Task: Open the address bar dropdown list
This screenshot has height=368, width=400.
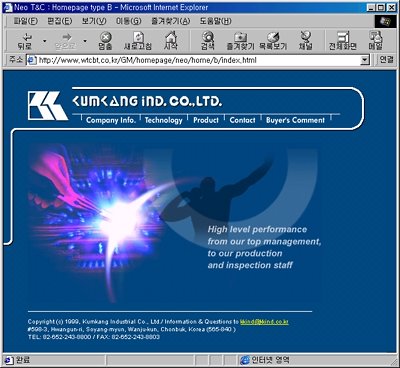Action: click(365, 60)
